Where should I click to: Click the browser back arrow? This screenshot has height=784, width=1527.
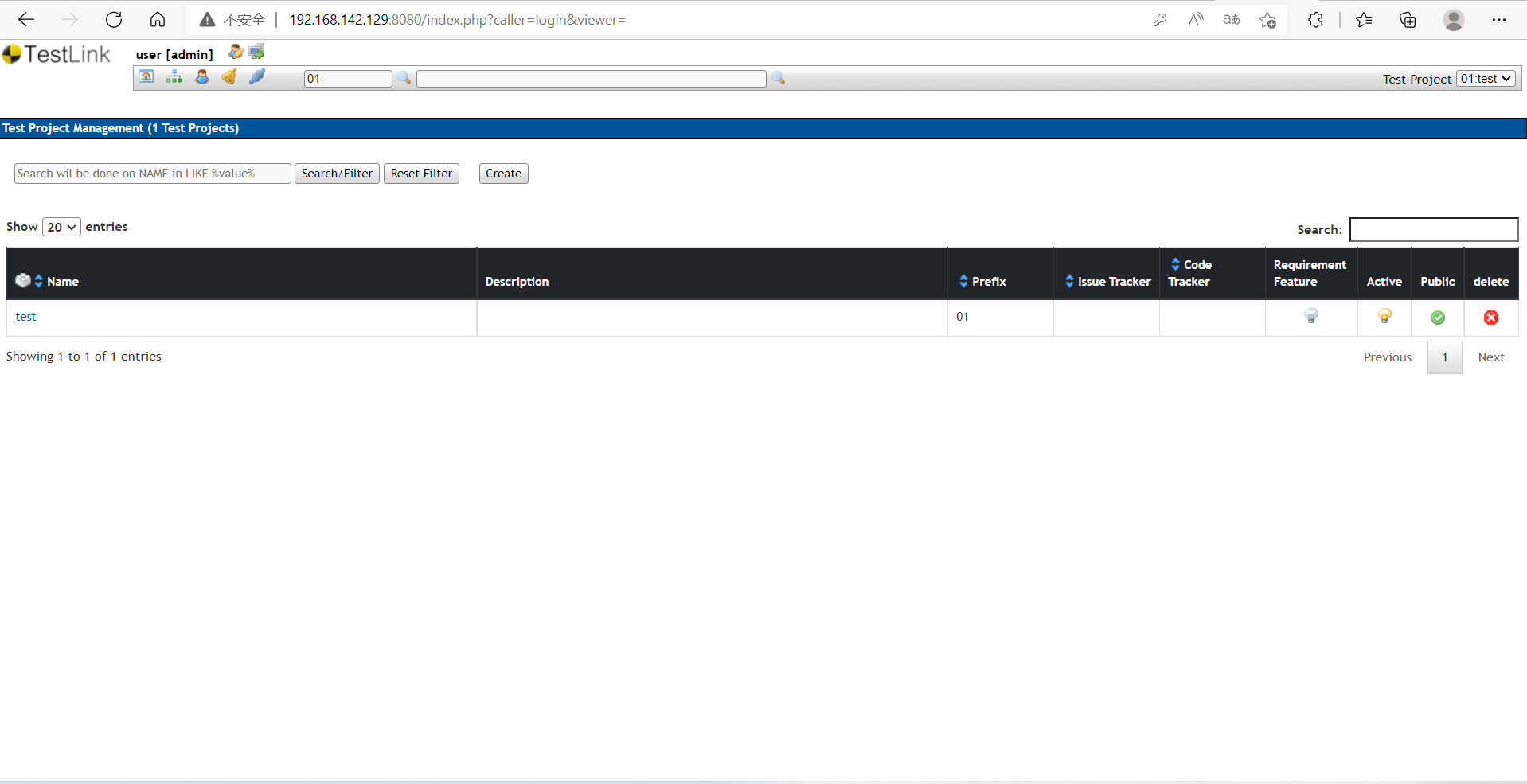(x=26, y=20)
